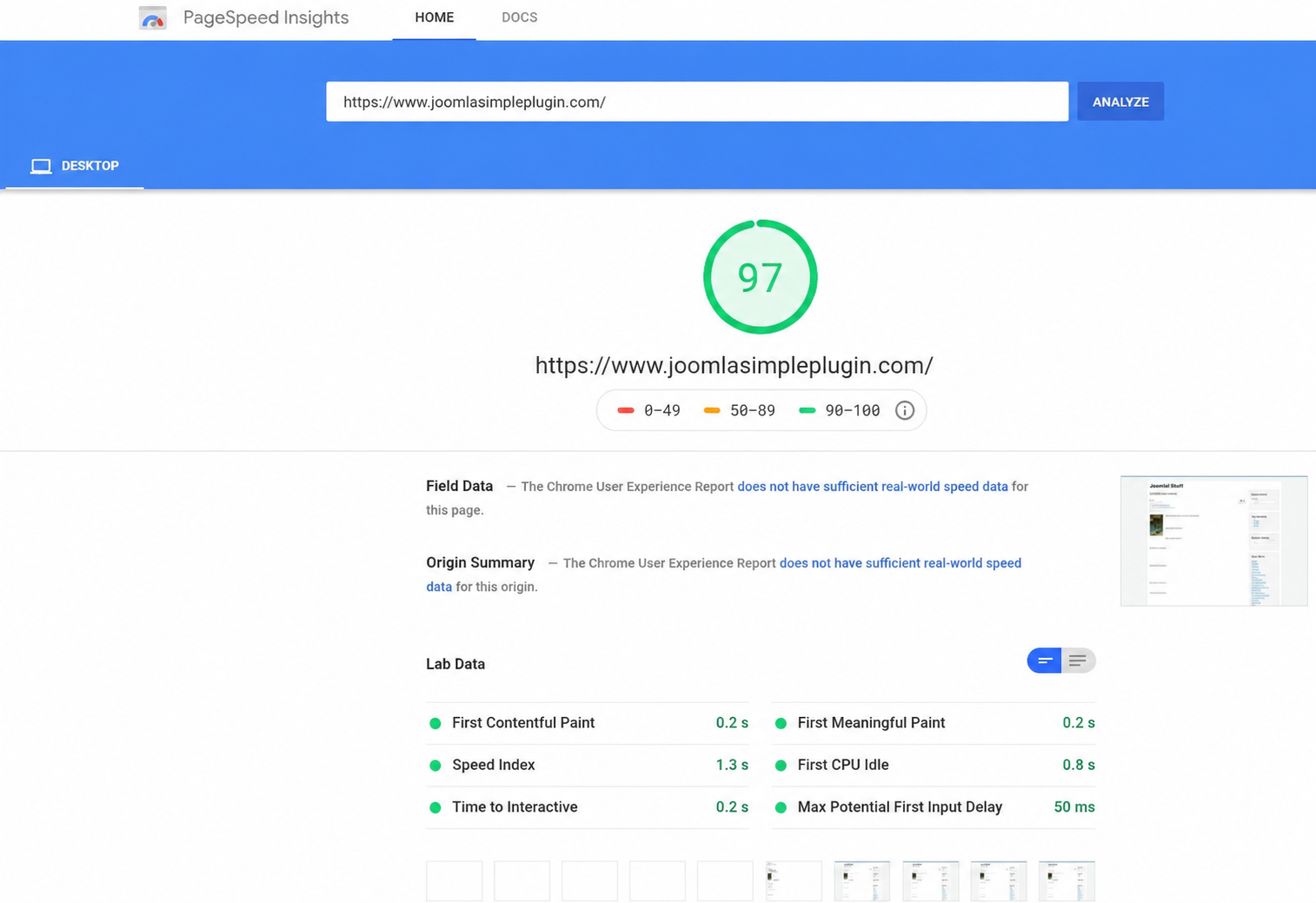Click the 97 performance score gauge

coord(761,276)
